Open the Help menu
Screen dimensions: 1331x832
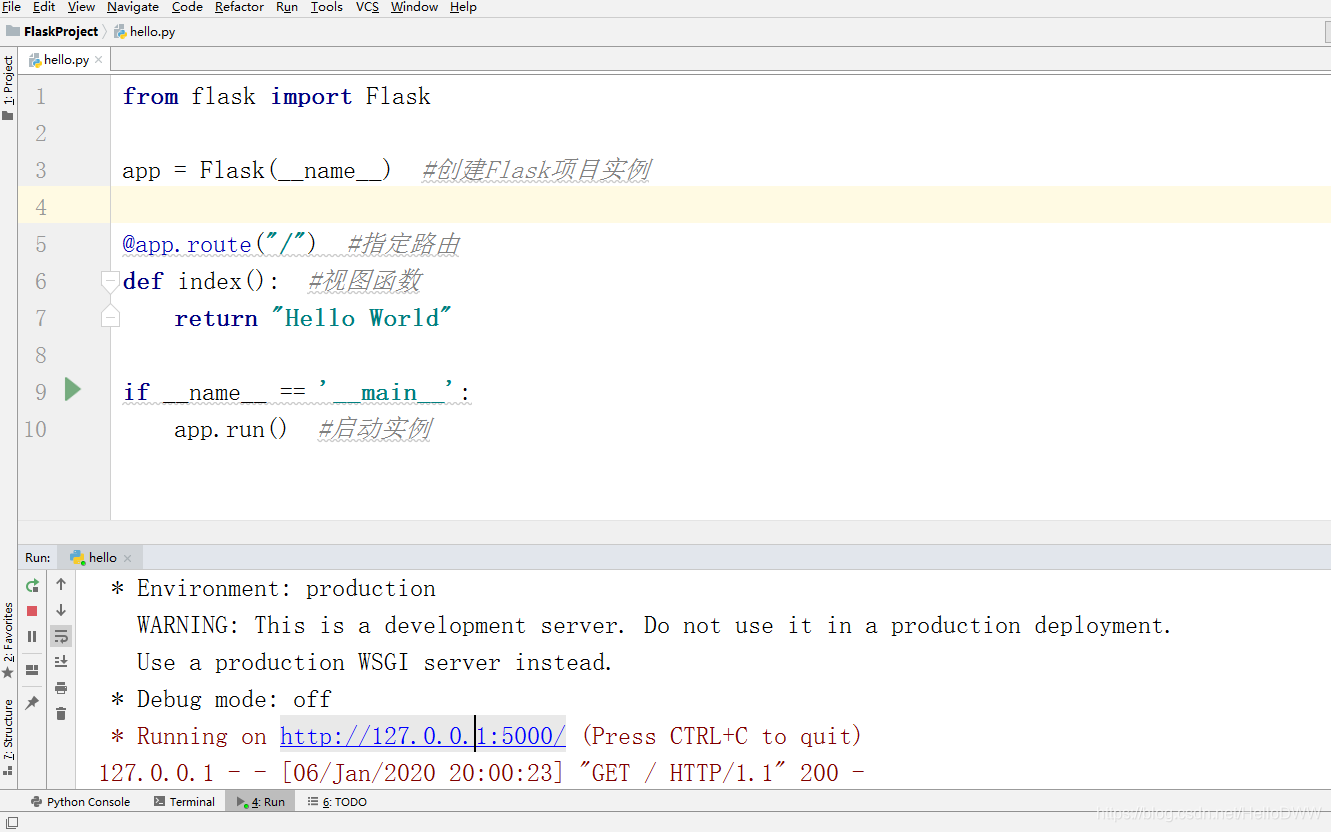click(x=463, y=7)
